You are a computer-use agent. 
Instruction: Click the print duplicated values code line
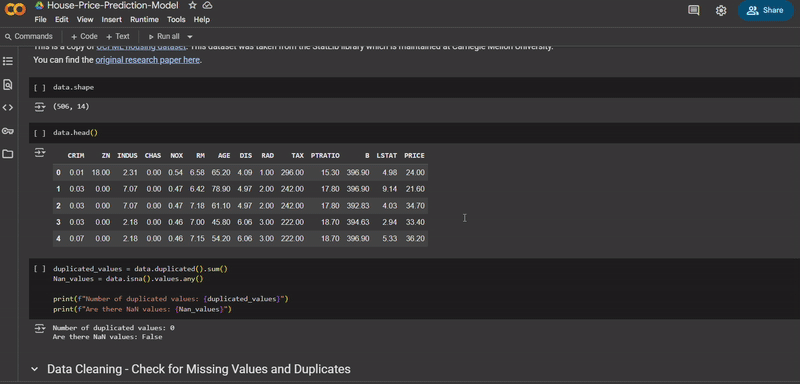(x=170, y=299)
